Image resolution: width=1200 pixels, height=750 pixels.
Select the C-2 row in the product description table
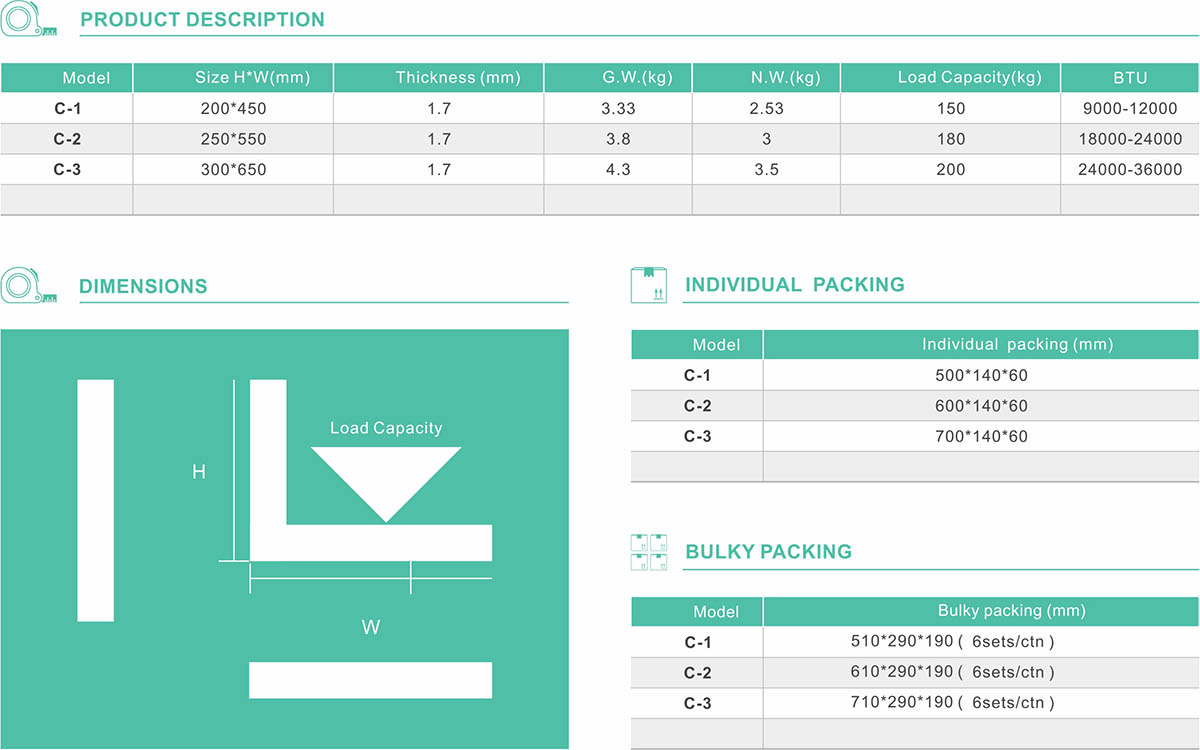pos(600,139)
